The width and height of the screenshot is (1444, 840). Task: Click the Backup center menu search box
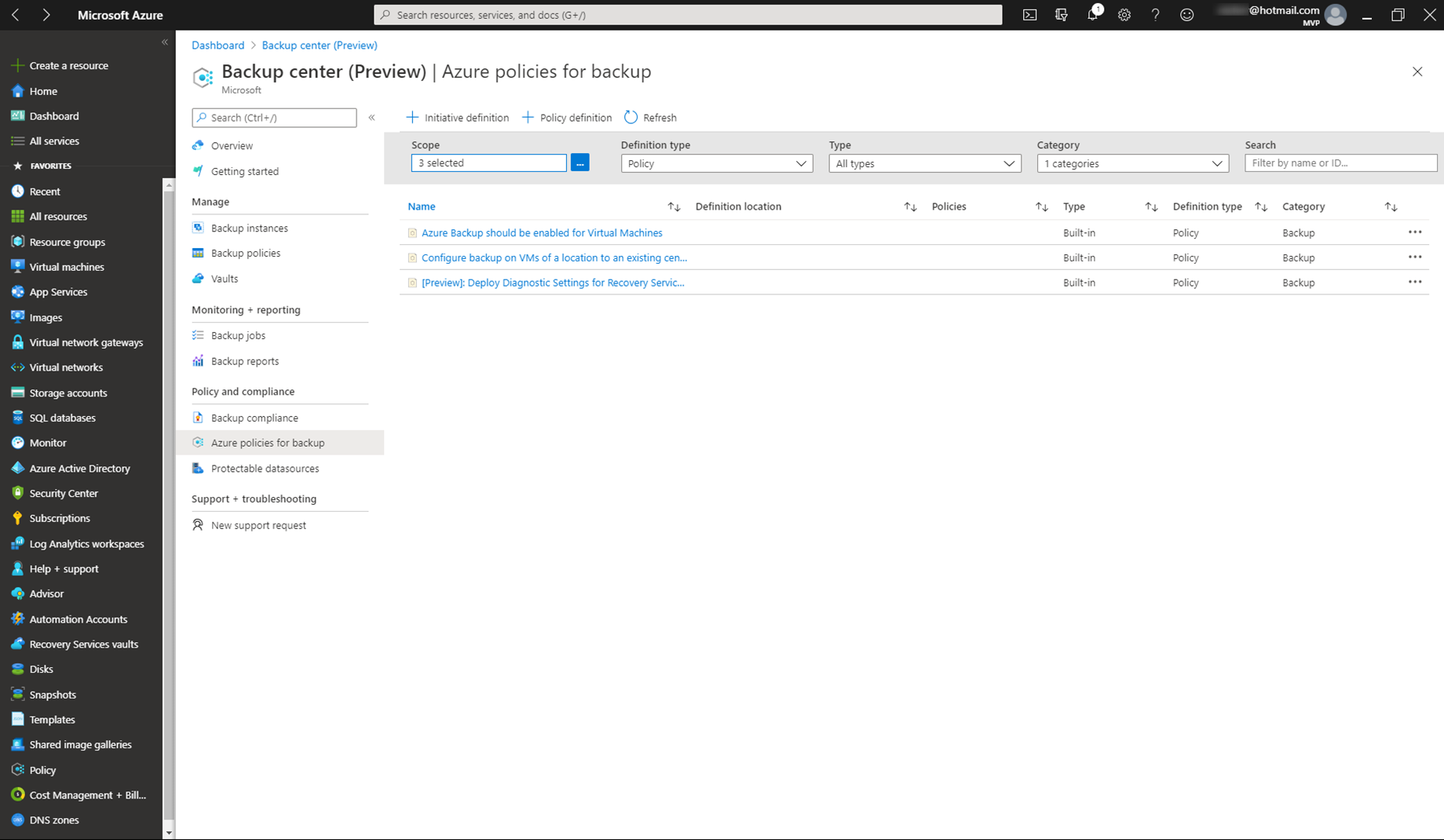coord(274,118)
